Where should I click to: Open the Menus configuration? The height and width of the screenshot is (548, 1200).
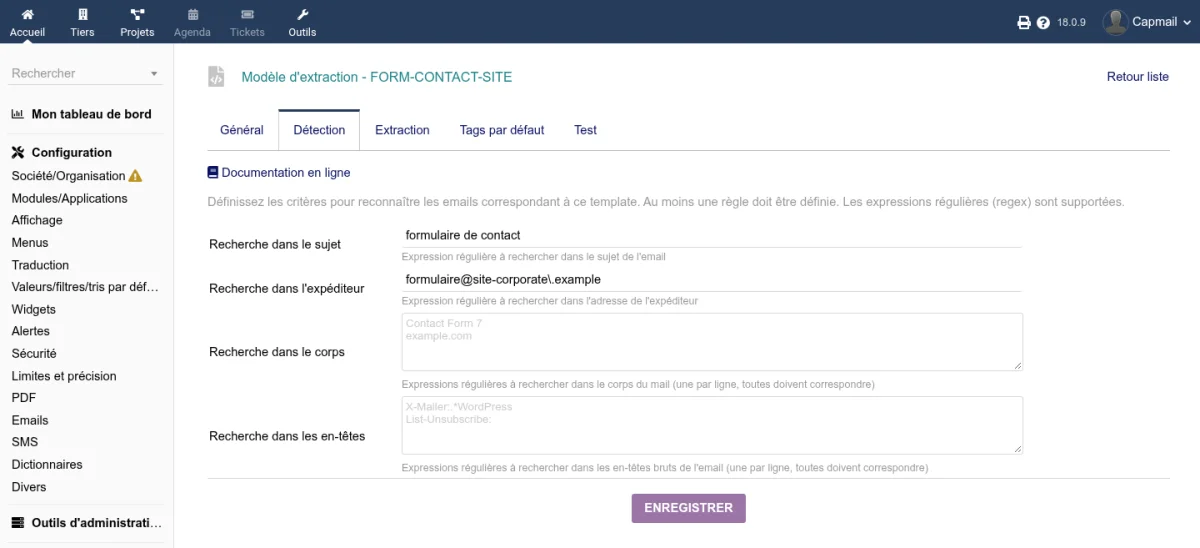(x=30, y=242)
